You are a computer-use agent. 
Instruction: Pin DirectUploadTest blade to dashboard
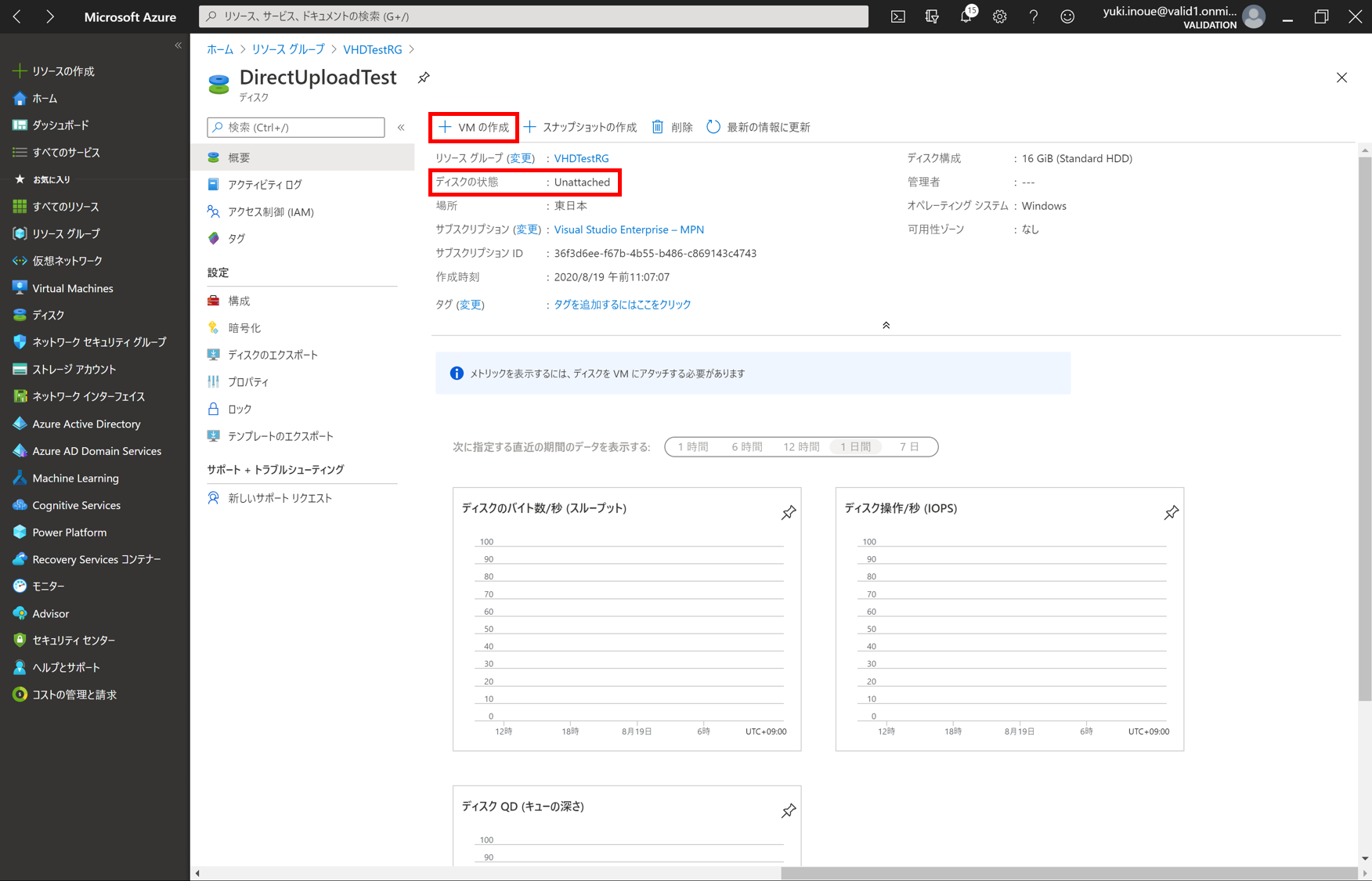[424, 78]
